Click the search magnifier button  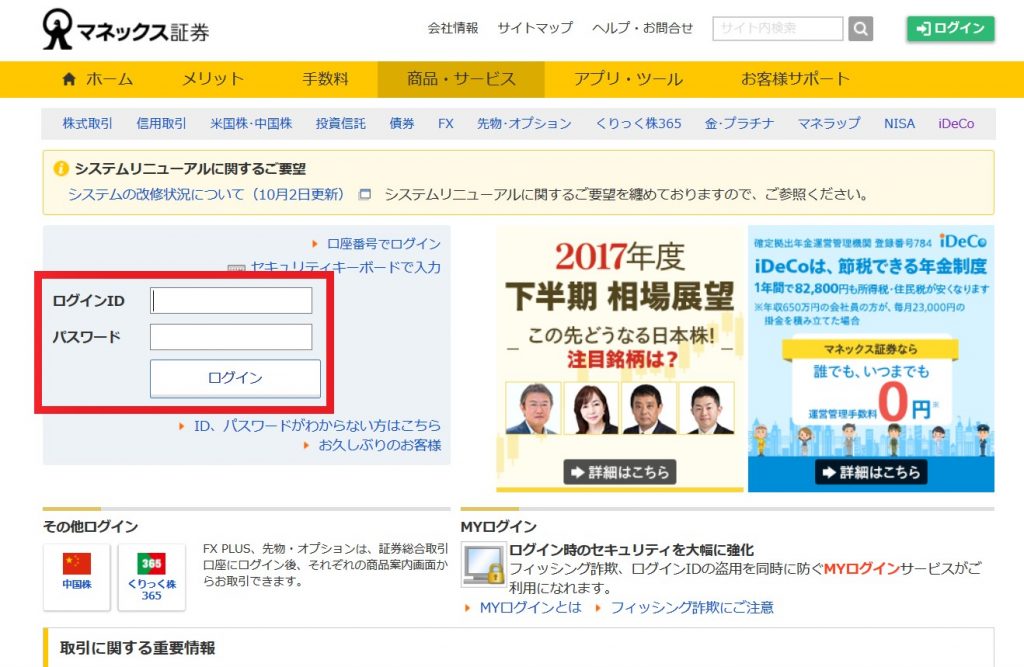click(861, 29)
